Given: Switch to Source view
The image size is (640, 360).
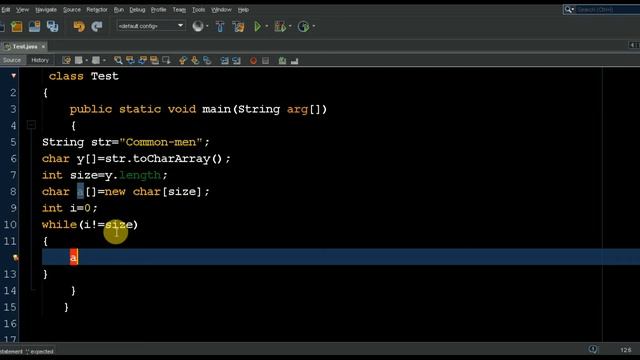Looking at the screenshot, I should [12, 60].
